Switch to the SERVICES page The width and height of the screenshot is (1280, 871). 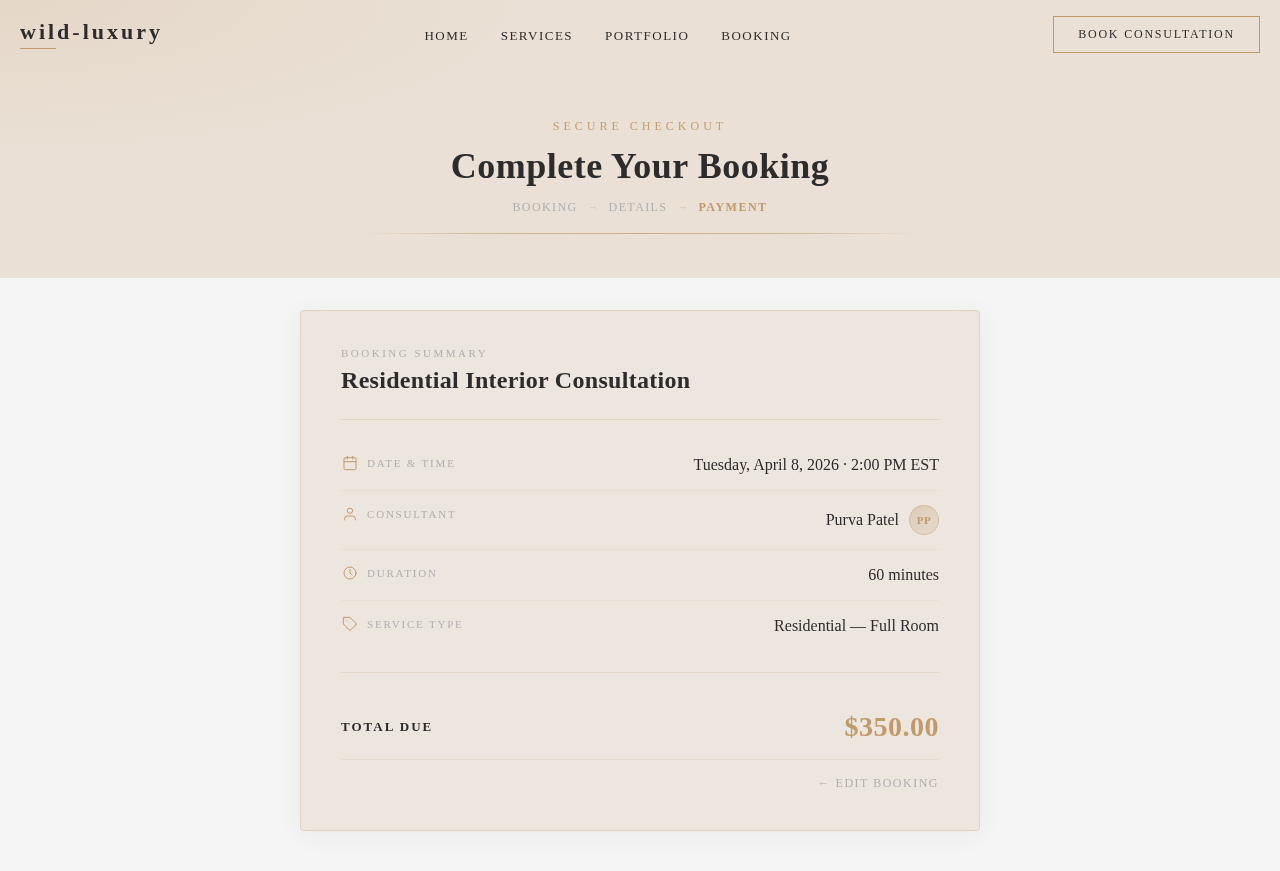point(536,35)
